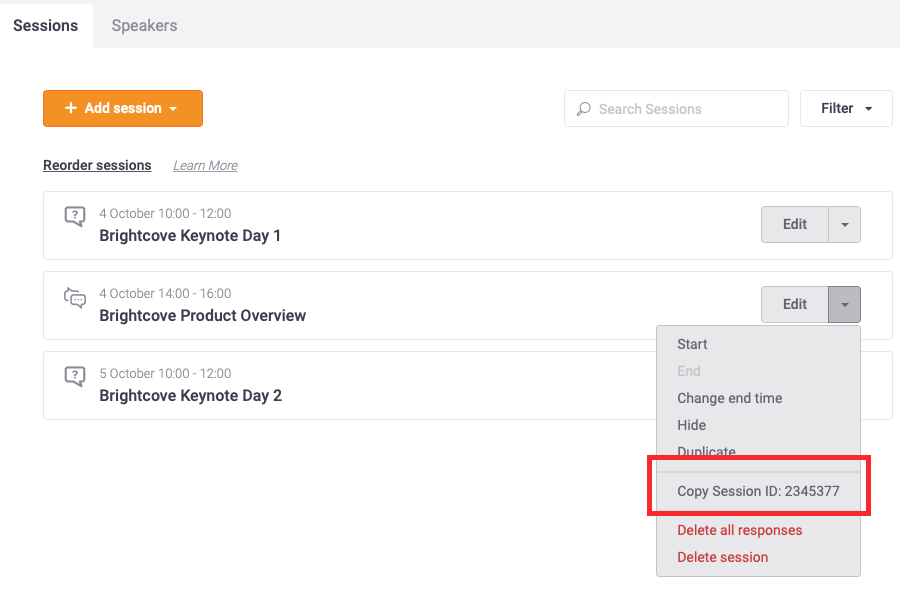The width and height of the screenshot is (900, 589).
Task: Copy Session ID 2345377
Action: pyautogui.click(x=758, y=491)
